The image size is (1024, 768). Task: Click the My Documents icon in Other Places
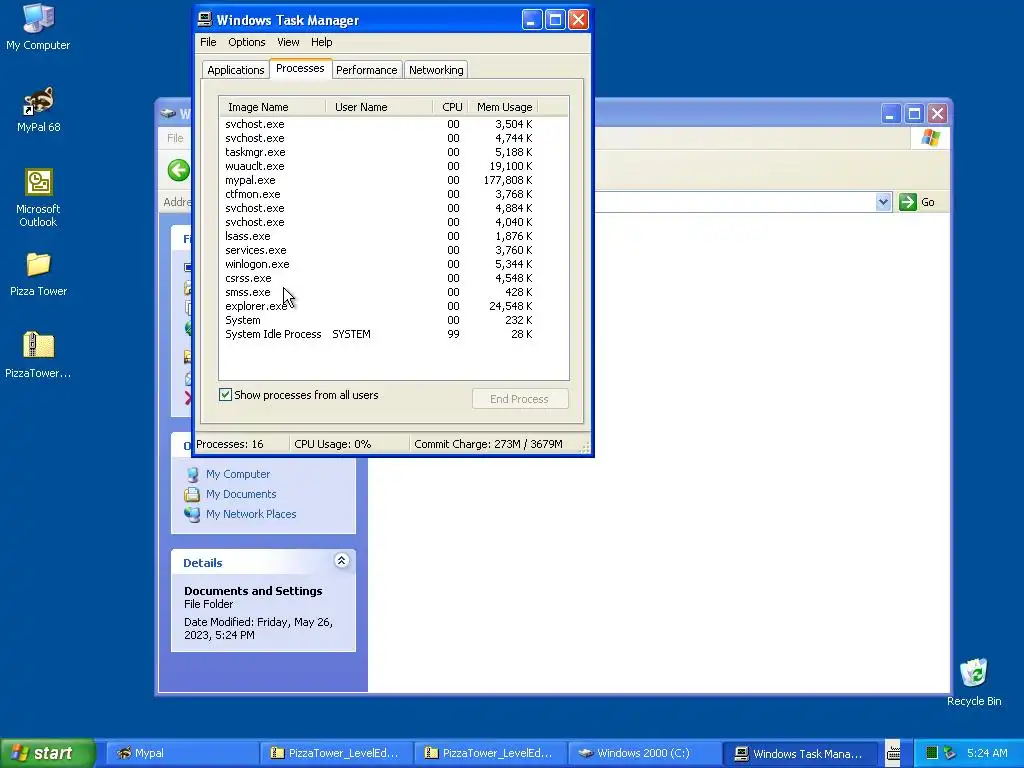pyautogui.click(x=192, y=494)
